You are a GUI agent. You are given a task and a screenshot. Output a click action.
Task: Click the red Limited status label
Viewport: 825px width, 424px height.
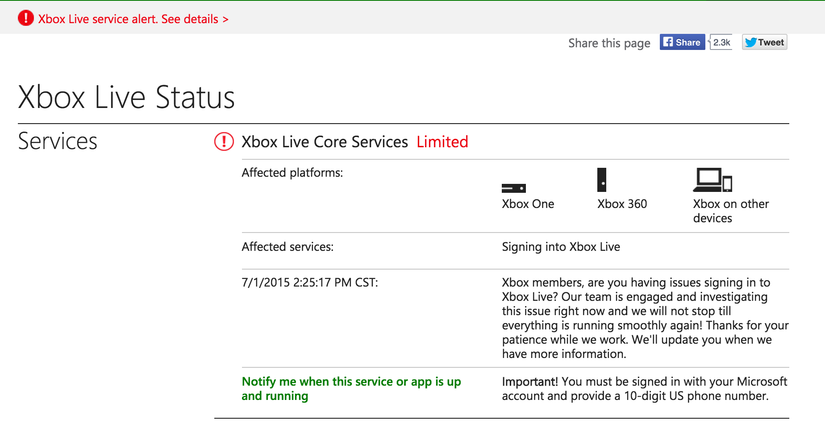442,142
